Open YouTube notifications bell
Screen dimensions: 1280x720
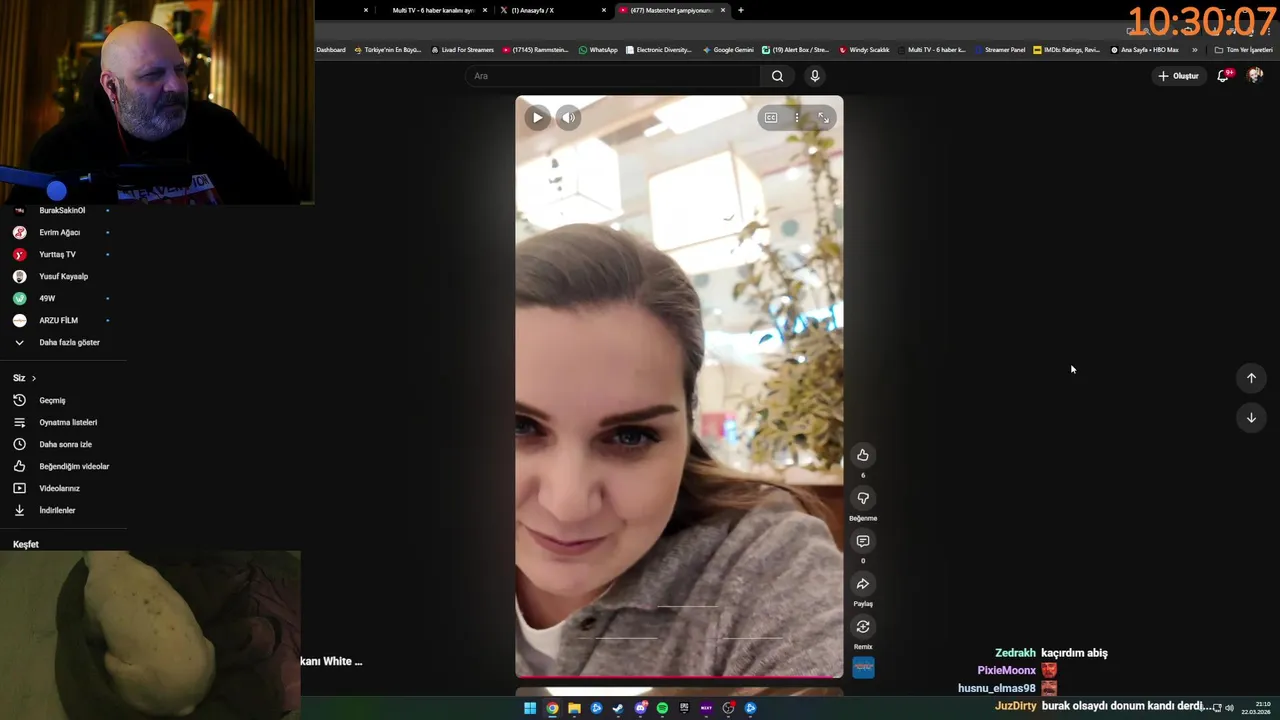1223,76
